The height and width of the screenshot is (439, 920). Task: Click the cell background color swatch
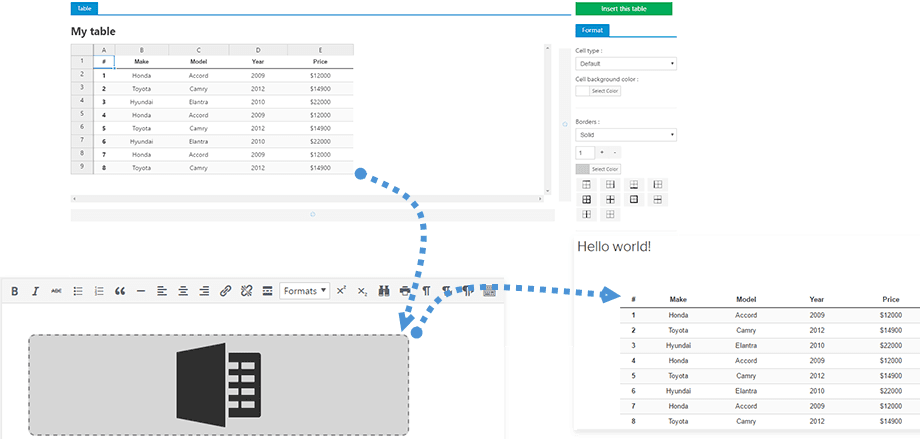pos(582,91)
